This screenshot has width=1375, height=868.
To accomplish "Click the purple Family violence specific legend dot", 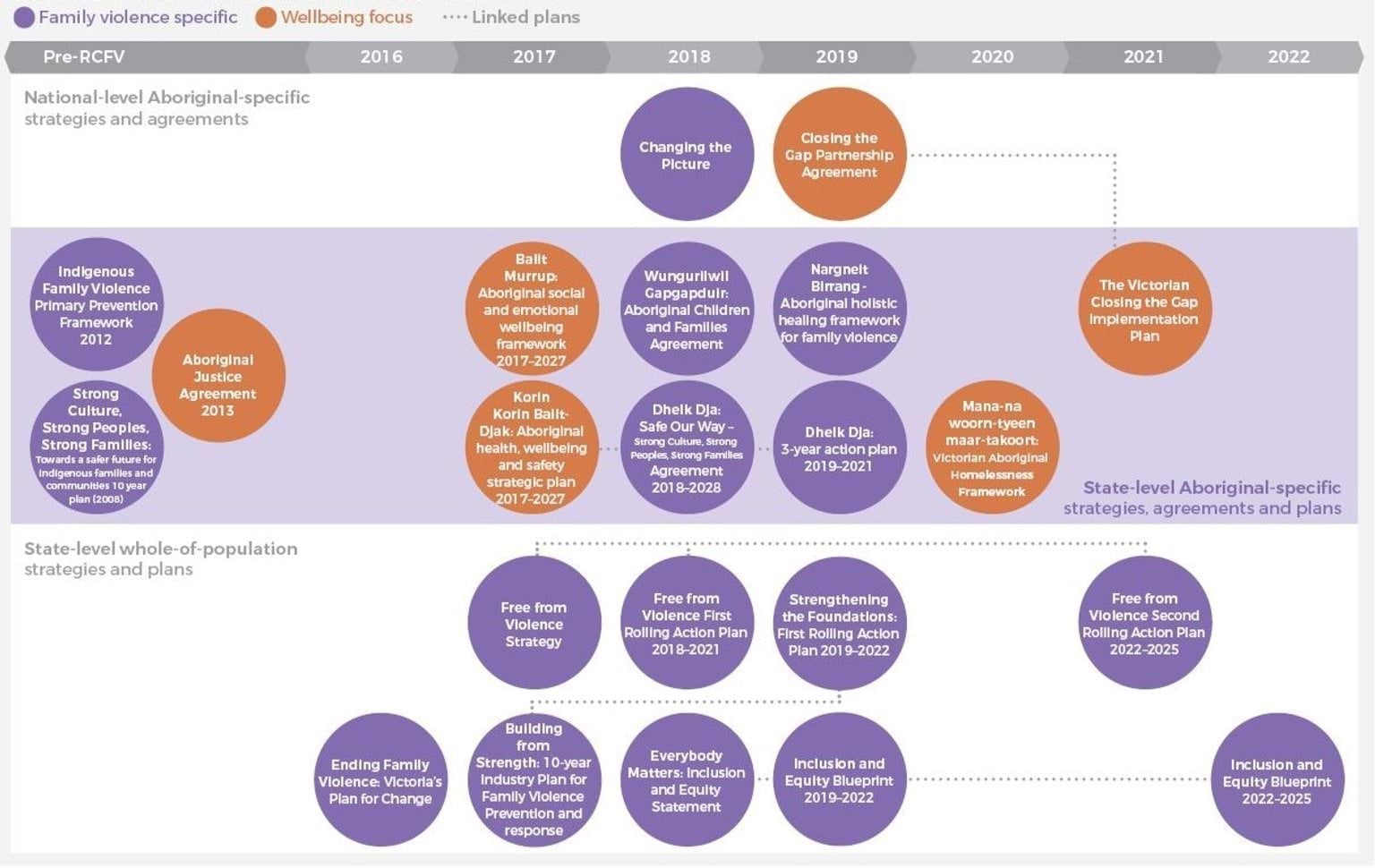I will [25, 17].
